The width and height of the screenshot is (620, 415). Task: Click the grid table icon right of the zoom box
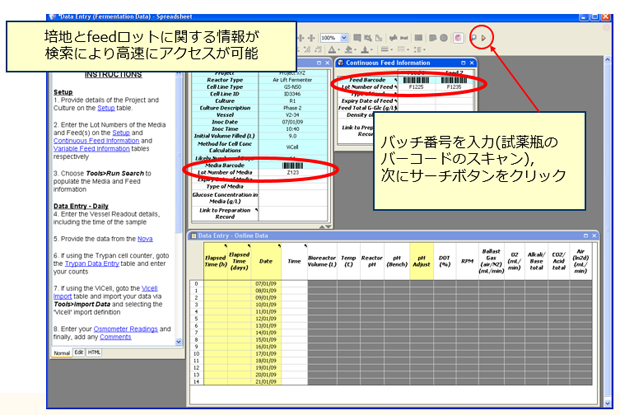tap(357, 38)
